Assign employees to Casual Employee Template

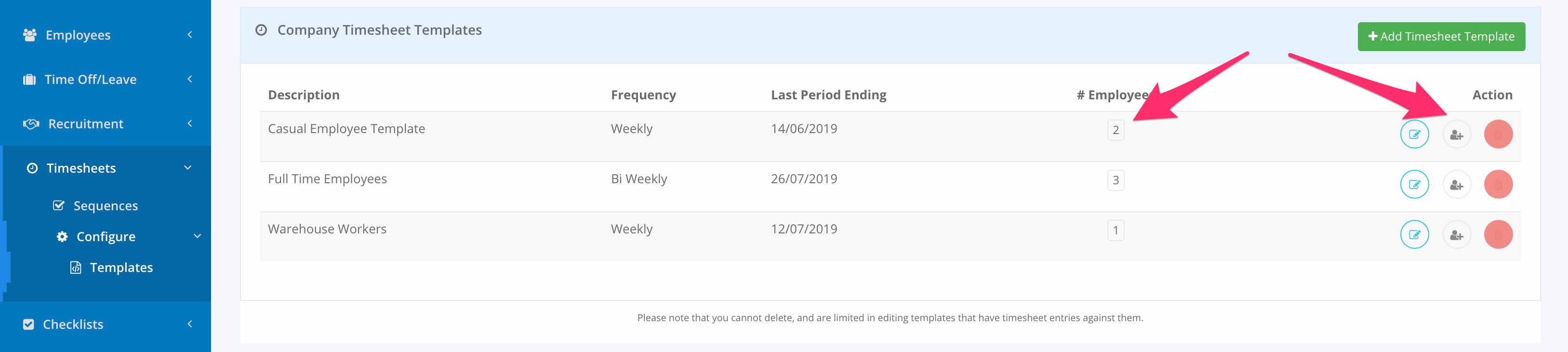tap(1456, 135)
